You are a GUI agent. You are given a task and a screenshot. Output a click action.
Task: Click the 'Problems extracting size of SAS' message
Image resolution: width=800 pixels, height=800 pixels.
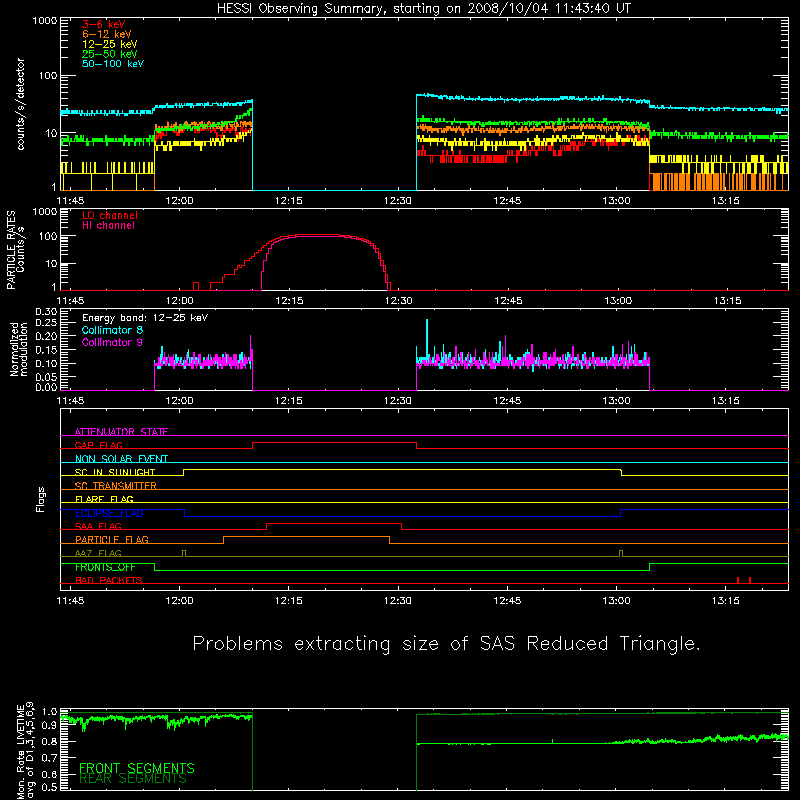click(446, 643)
